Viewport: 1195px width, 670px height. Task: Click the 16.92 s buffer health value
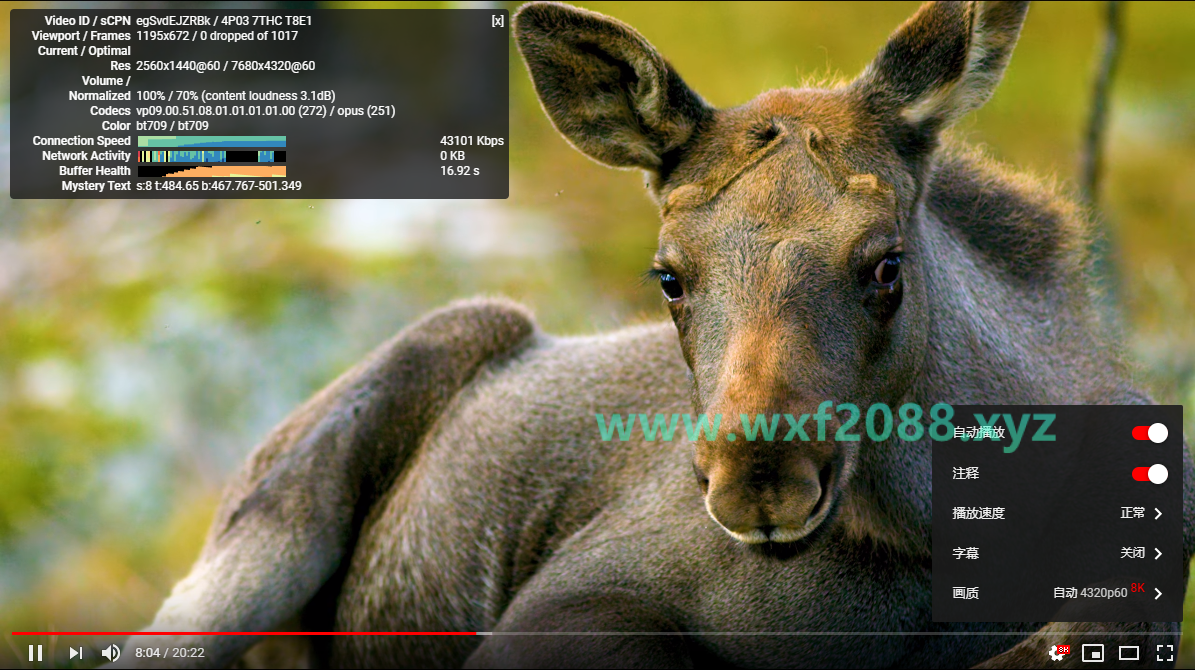(460, 171)
